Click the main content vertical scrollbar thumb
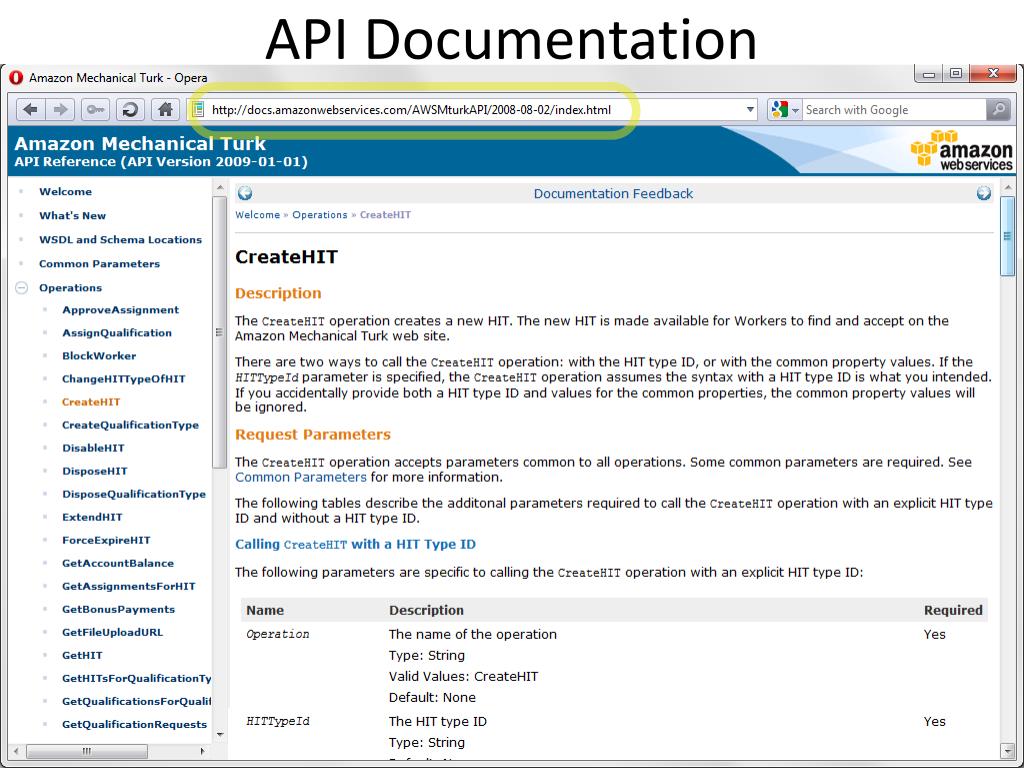1024x768 pixels. click(1006, 236)
